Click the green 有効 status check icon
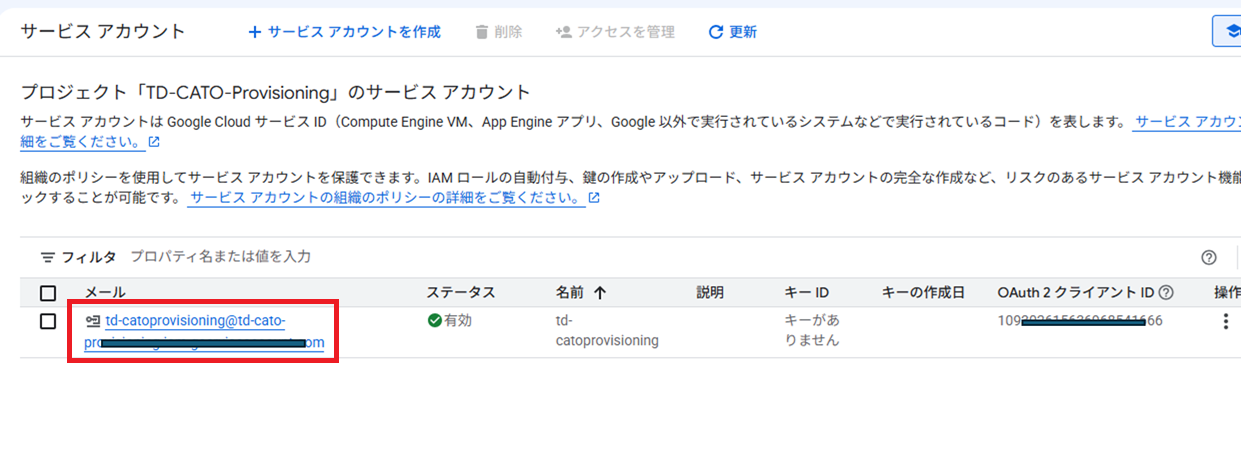The image size is (1241, 462). 434,321
